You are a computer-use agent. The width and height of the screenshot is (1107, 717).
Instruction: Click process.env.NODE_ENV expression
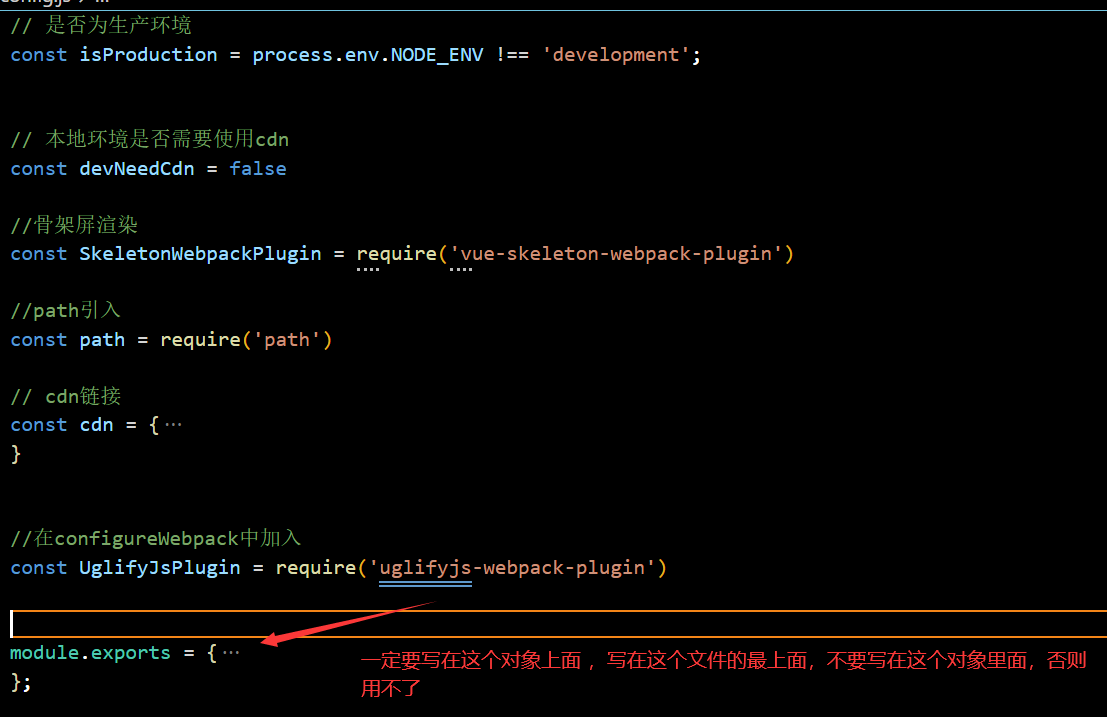coord(368,55)
